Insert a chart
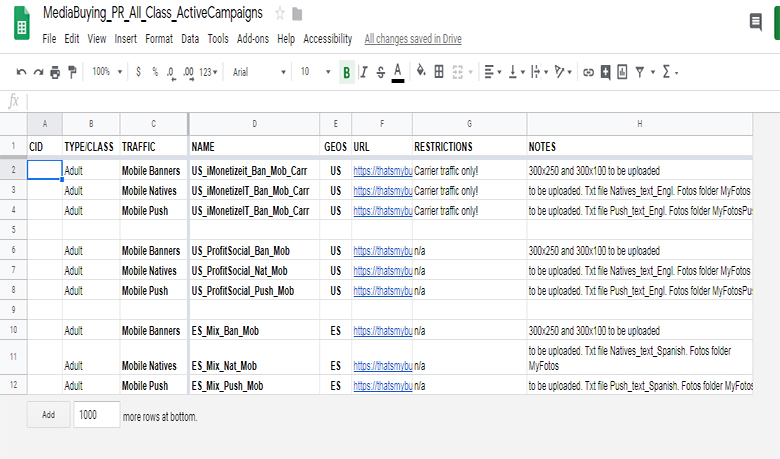 tap(622, 73)
